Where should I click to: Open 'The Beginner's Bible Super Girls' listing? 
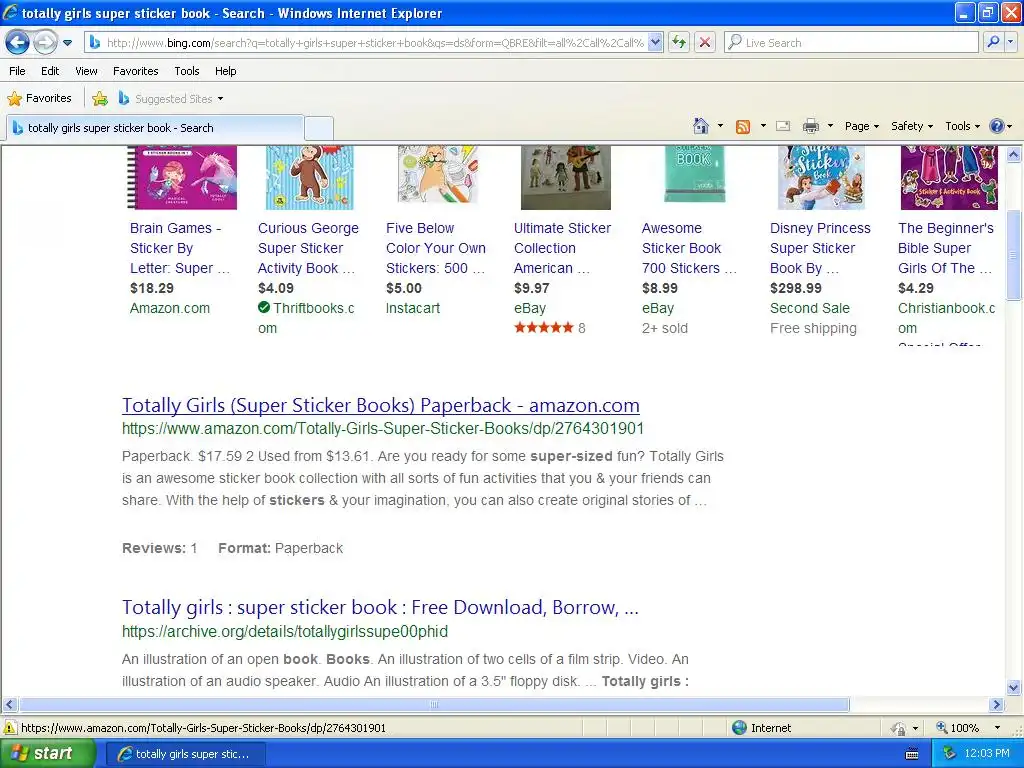click(946, 248)
